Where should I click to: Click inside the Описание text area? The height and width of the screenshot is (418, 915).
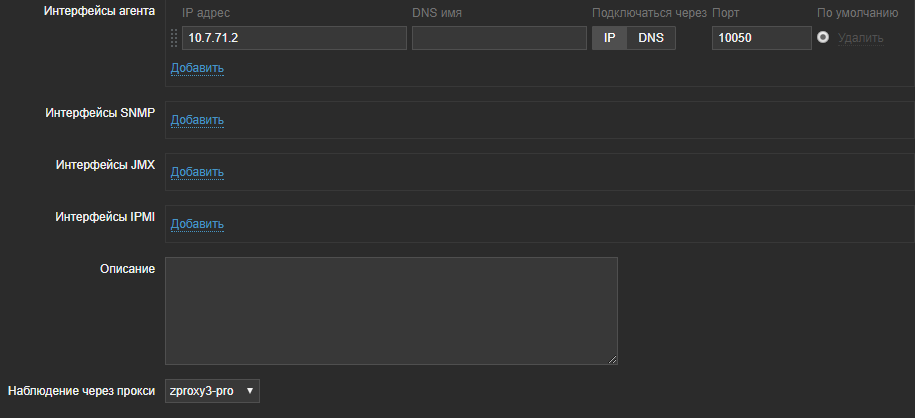[x=391, y=311]
